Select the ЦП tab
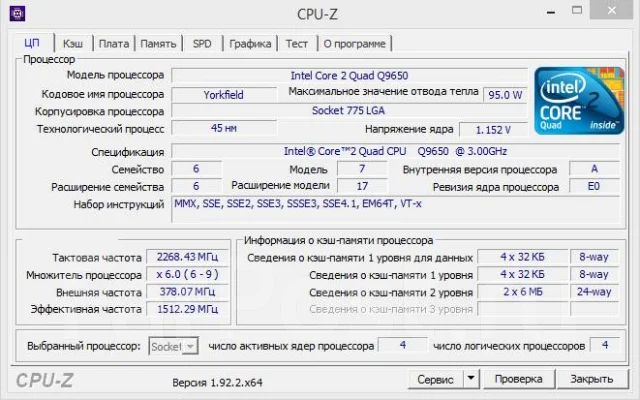 pyautogui.click(x=32, y=43)
